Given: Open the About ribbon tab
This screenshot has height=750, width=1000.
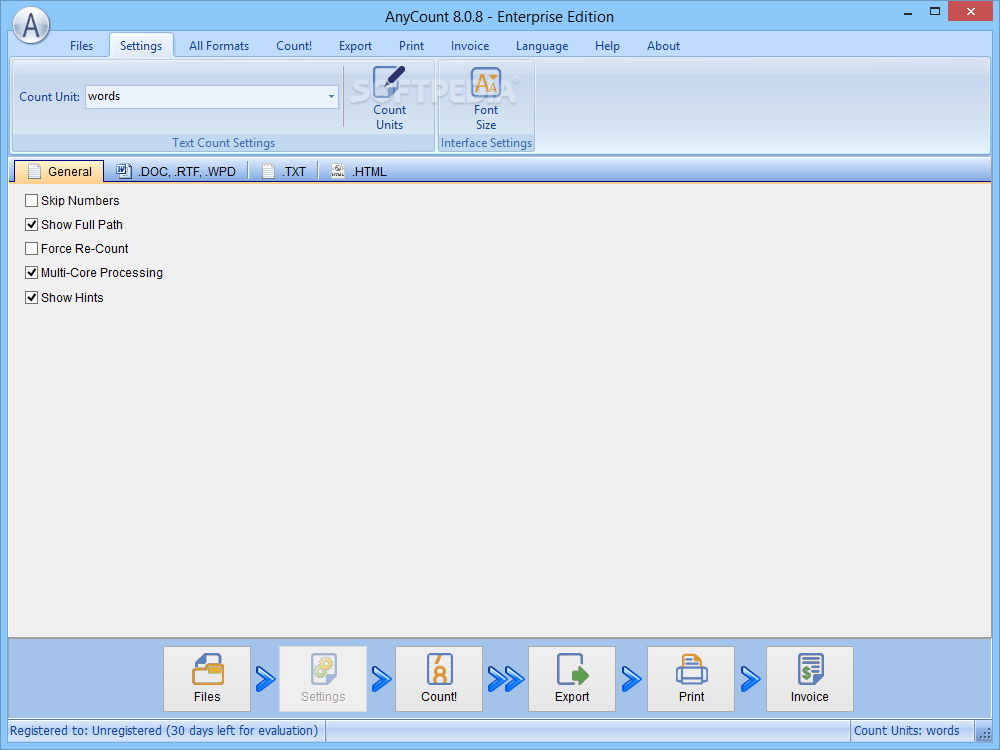Looking at the screenshot, I should pos(663,46).
